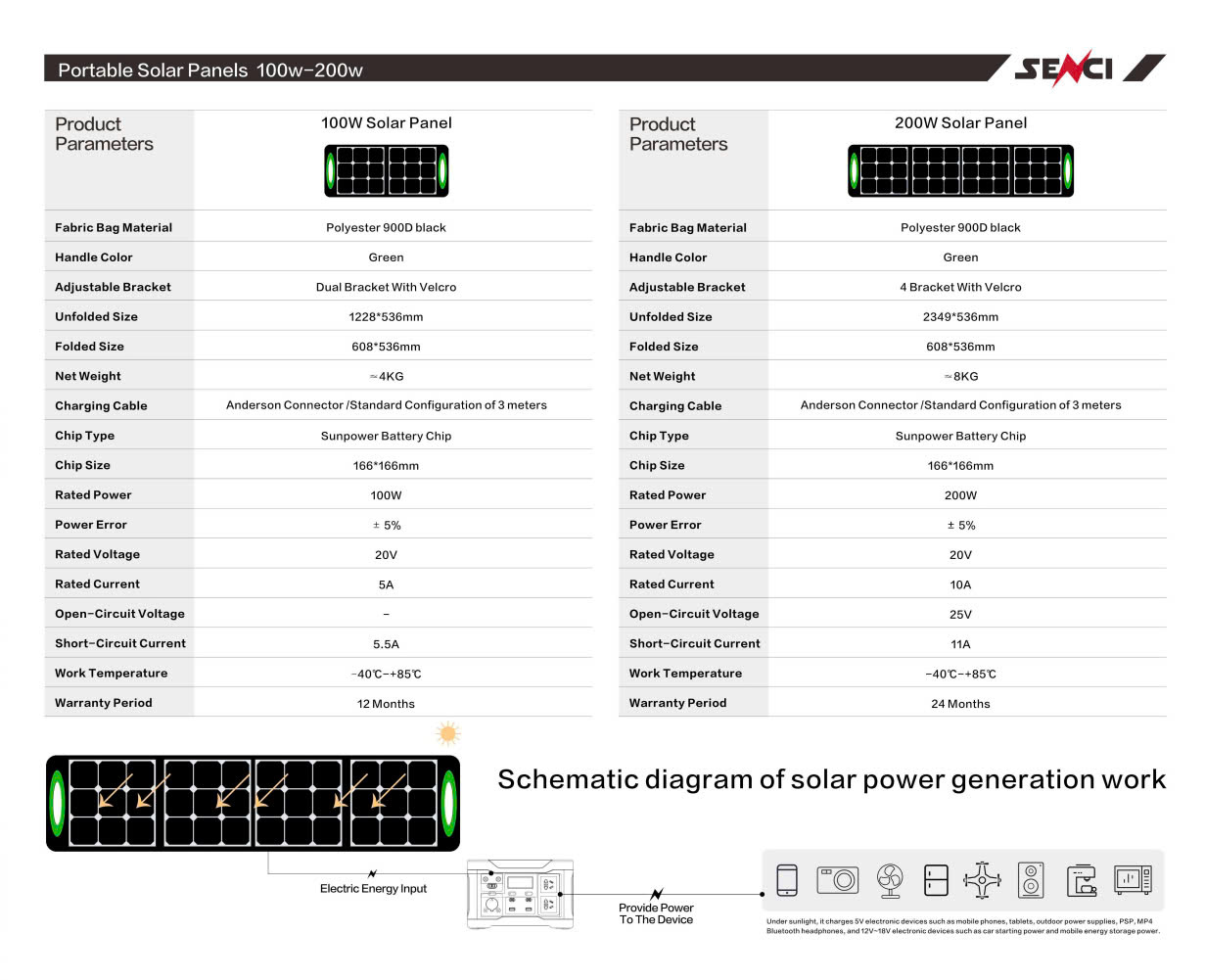Click 'Green' in the 100W table
1205x980 pixels.
pos(386,257)
